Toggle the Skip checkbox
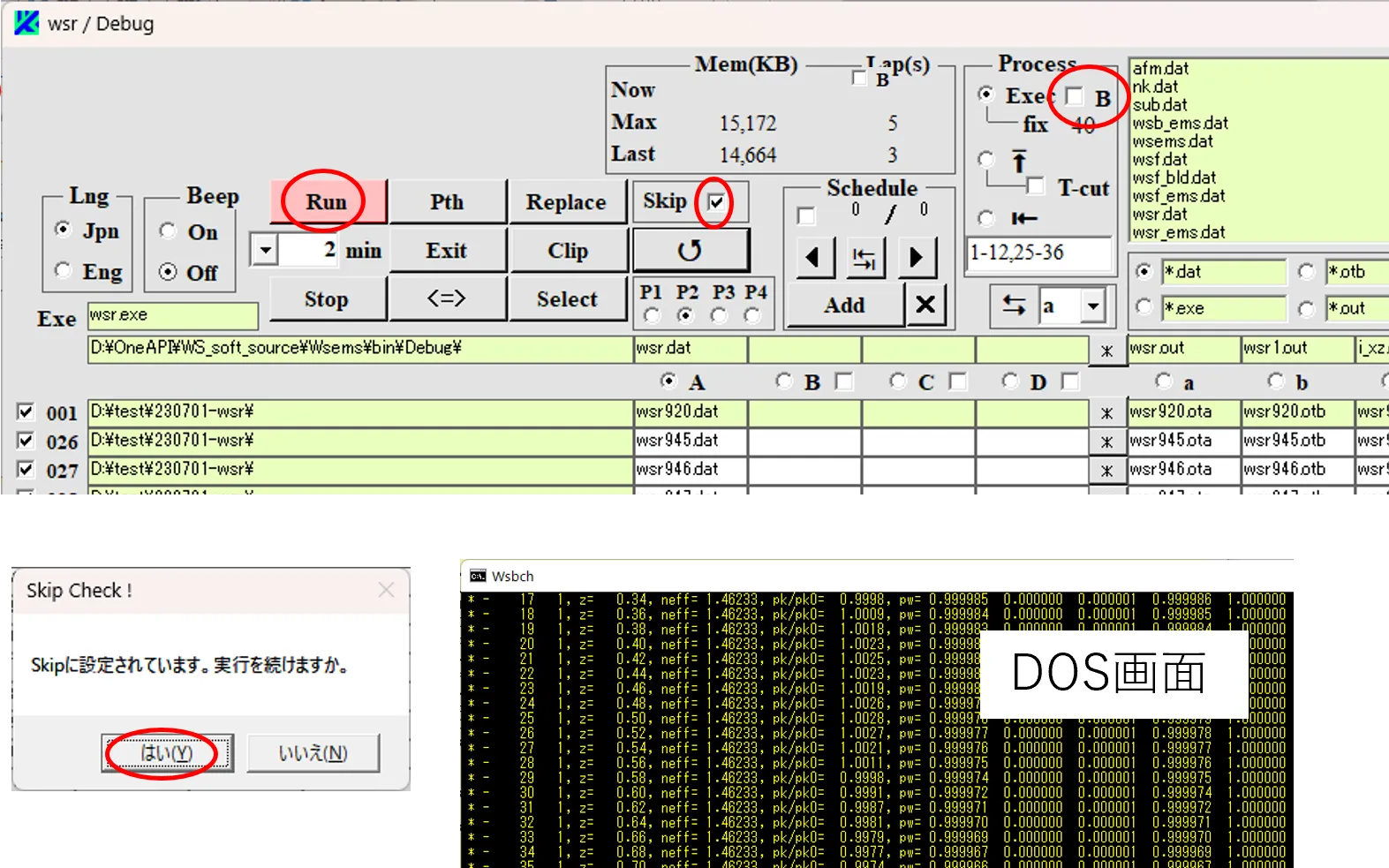 click(x=716, y=202)
